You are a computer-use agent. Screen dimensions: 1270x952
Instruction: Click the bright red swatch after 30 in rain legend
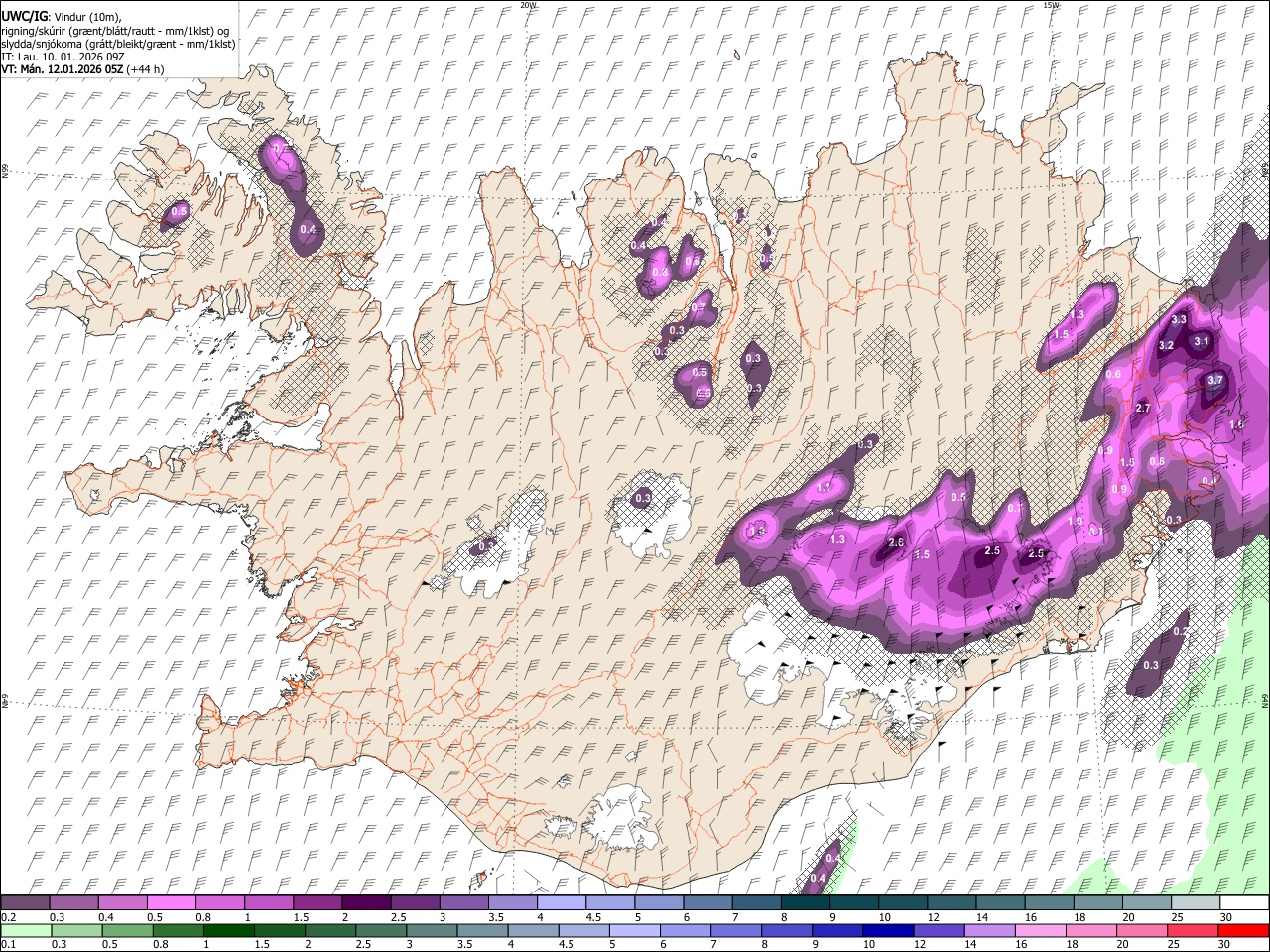click(x=1241, y=930)
